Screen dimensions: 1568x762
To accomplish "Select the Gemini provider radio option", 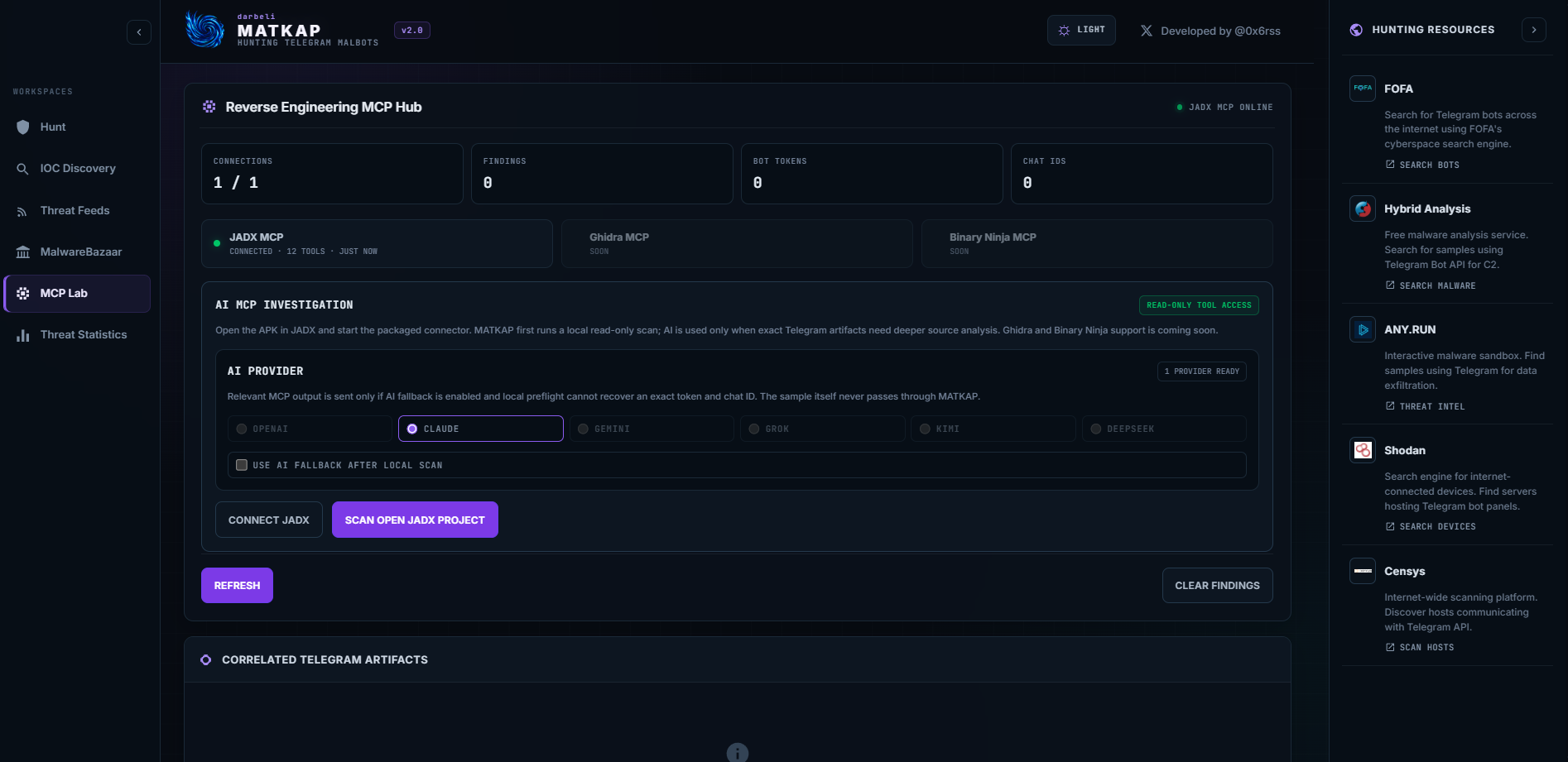I will pos(652,429).
